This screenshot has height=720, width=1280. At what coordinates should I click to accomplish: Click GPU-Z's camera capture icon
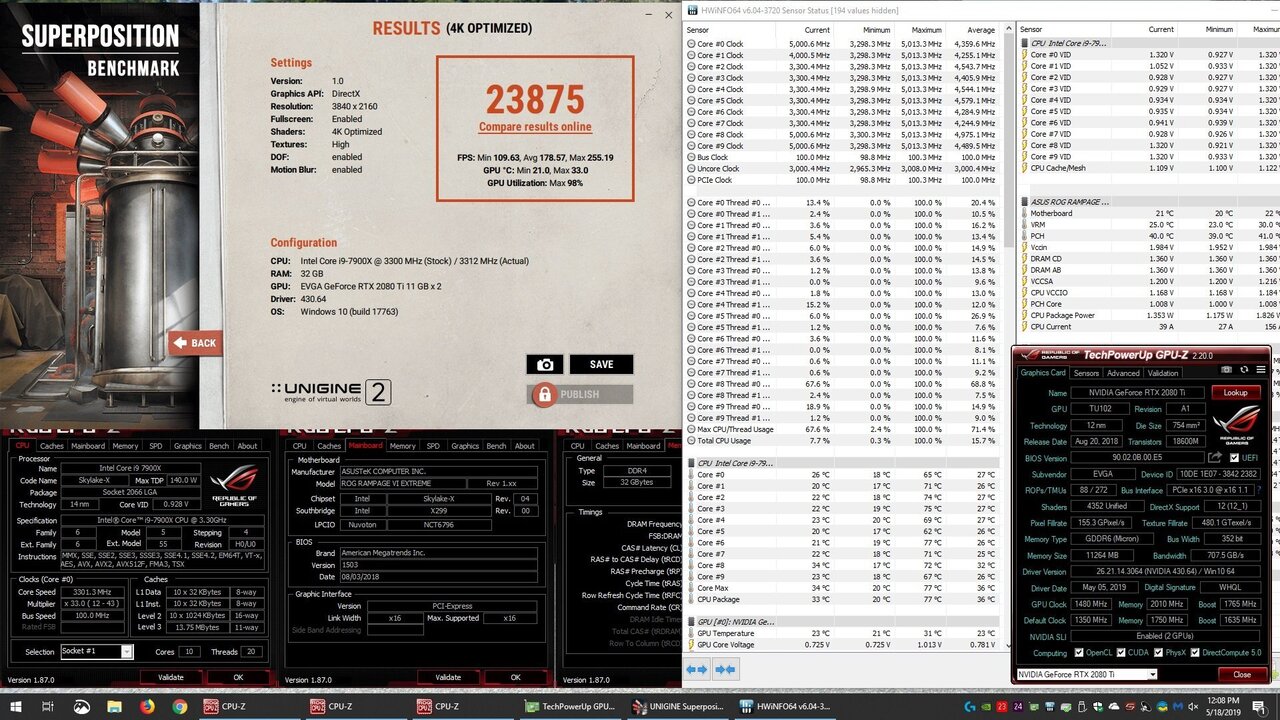point(1227,370)
